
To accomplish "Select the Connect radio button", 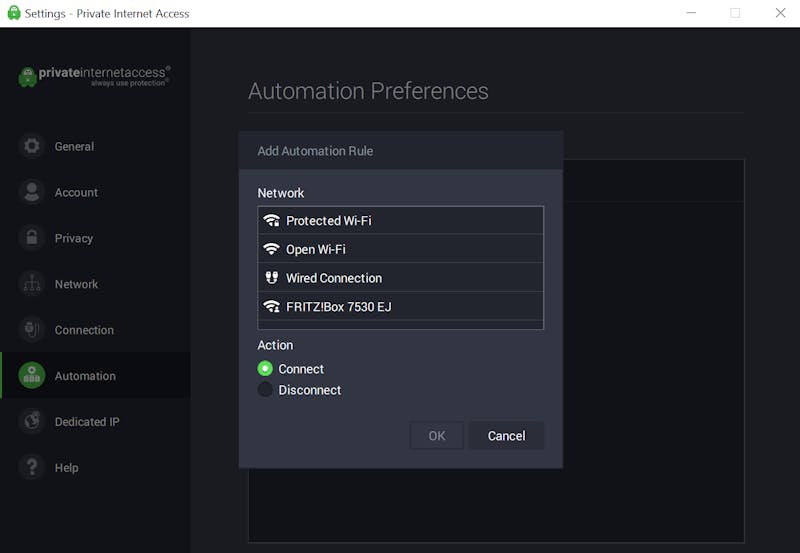I will point(265,368).
